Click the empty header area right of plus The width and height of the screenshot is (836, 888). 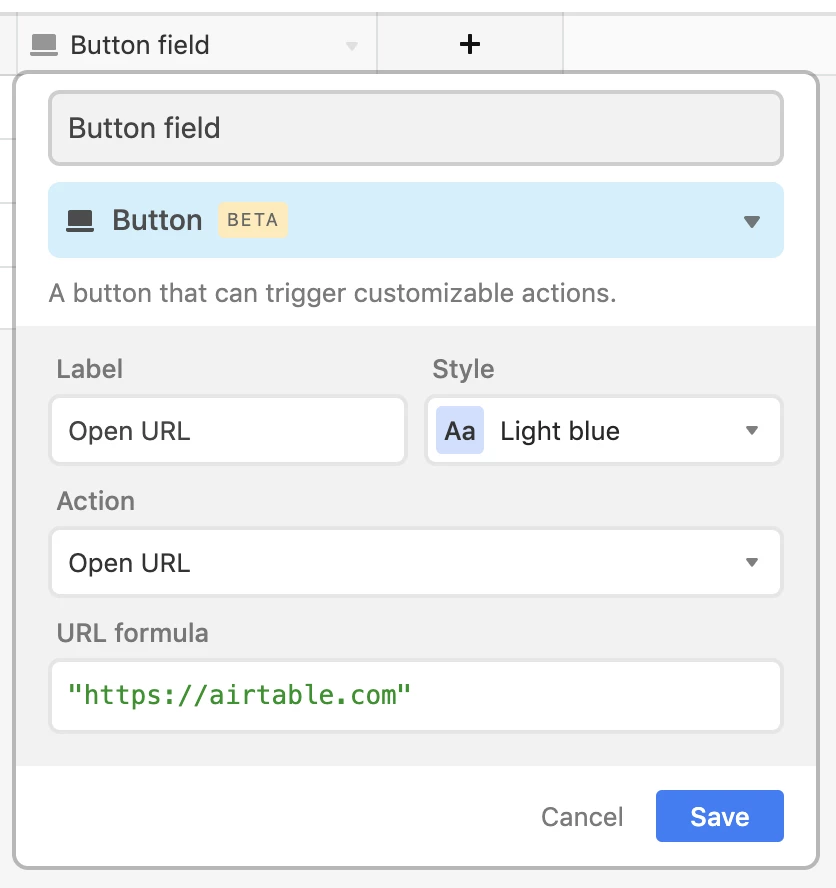[x=699, y=44]
